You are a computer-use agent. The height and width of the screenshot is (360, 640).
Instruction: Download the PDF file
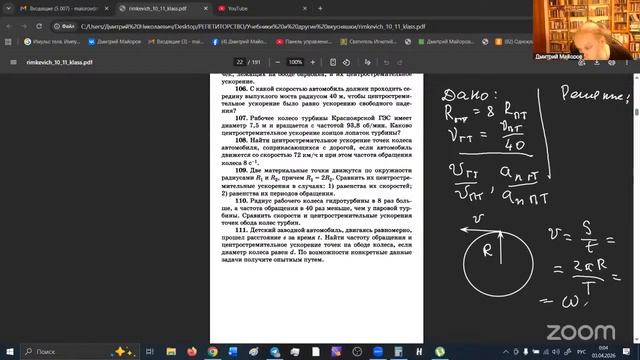[597, 62]
